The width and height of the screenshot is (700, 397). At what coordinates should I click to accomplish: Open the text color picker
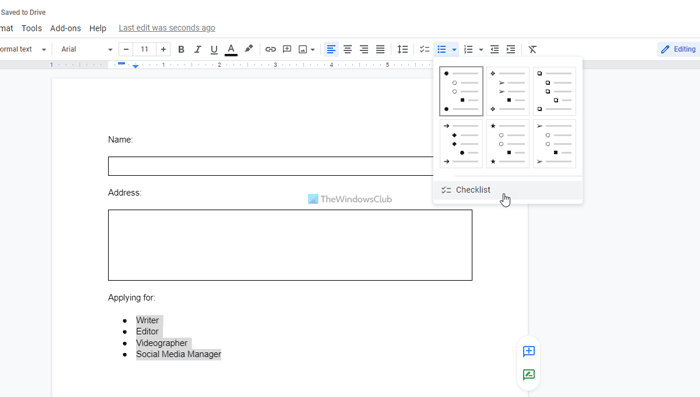click(x=231, y=50)
